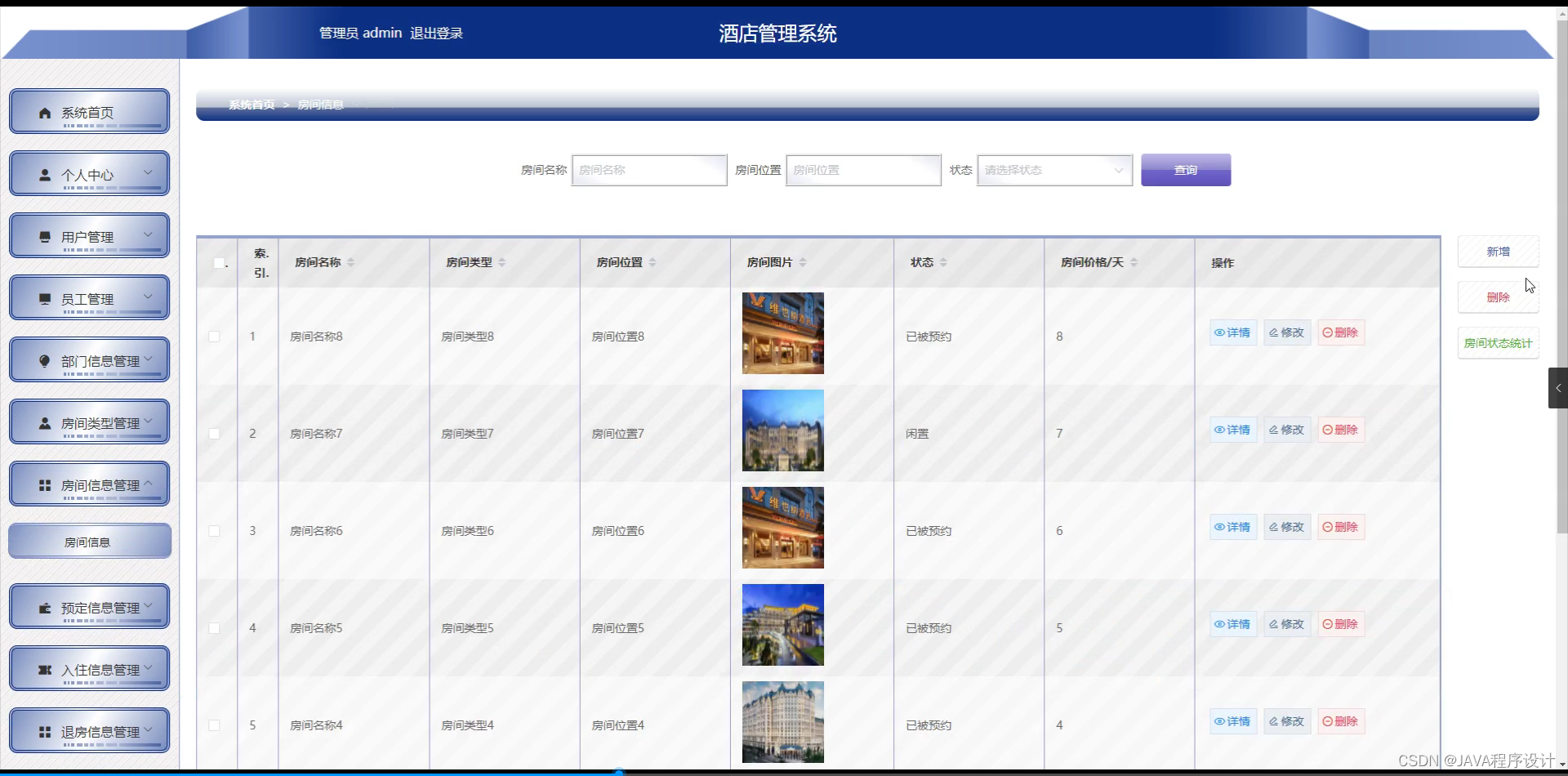Viewport: 1568px width, 776px height.
Task: Click the 新增 button
Action: tap(1499, 252)
